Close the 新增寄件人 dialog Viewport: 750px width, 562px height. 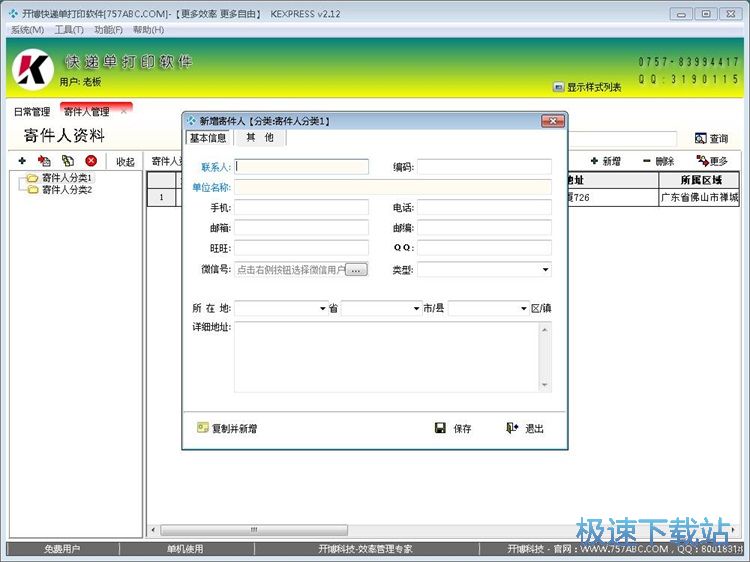(552, 121)
